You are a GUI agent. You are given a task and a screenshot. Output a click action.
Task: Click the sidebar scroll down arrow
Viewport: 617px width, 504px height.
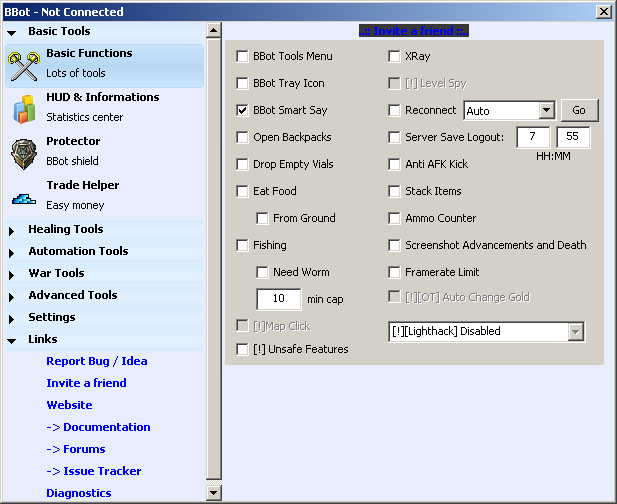pos(213,492)
